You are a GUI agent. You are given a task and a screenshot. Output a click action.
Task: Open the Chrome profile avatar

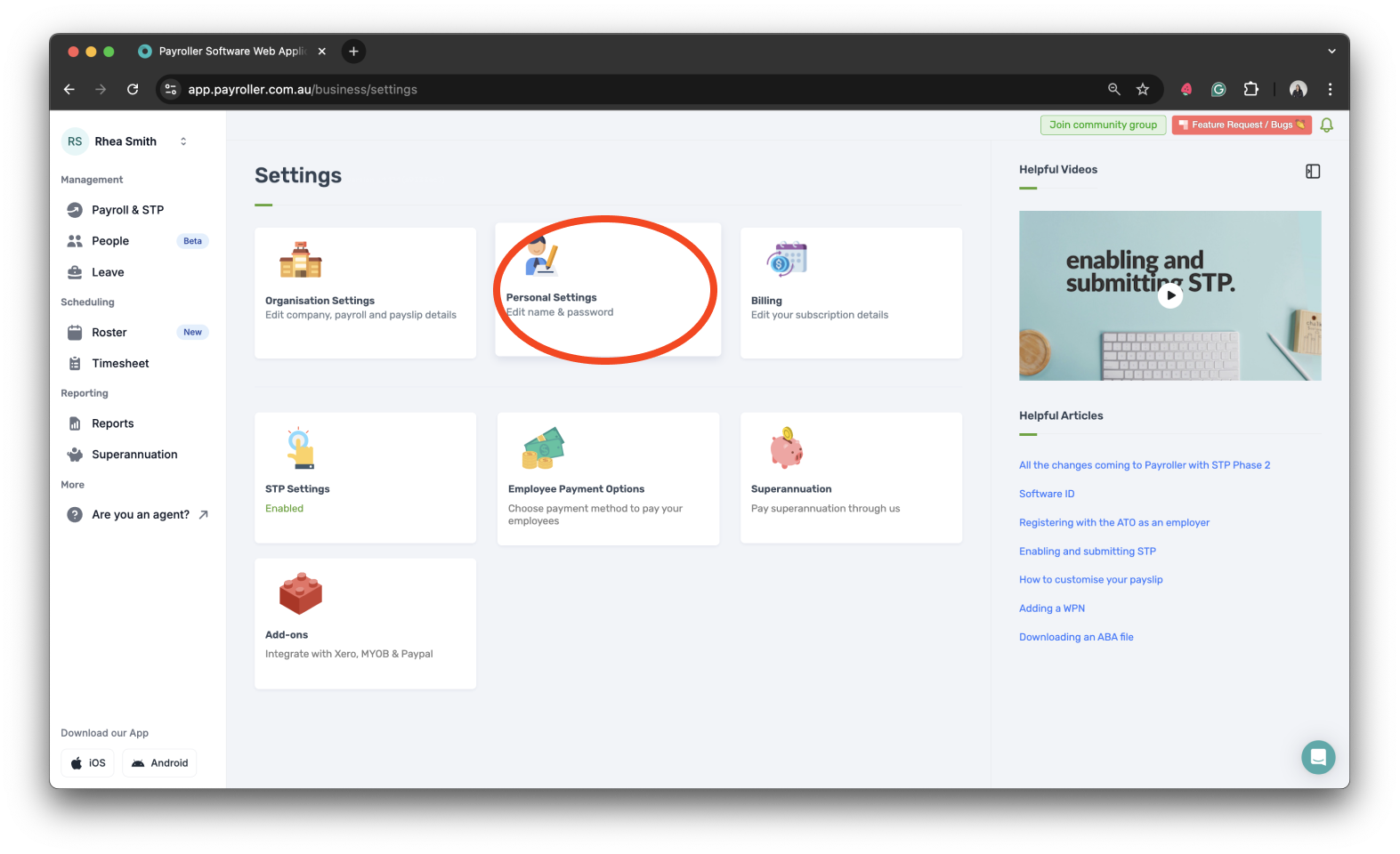click(x=1299, y=89)
